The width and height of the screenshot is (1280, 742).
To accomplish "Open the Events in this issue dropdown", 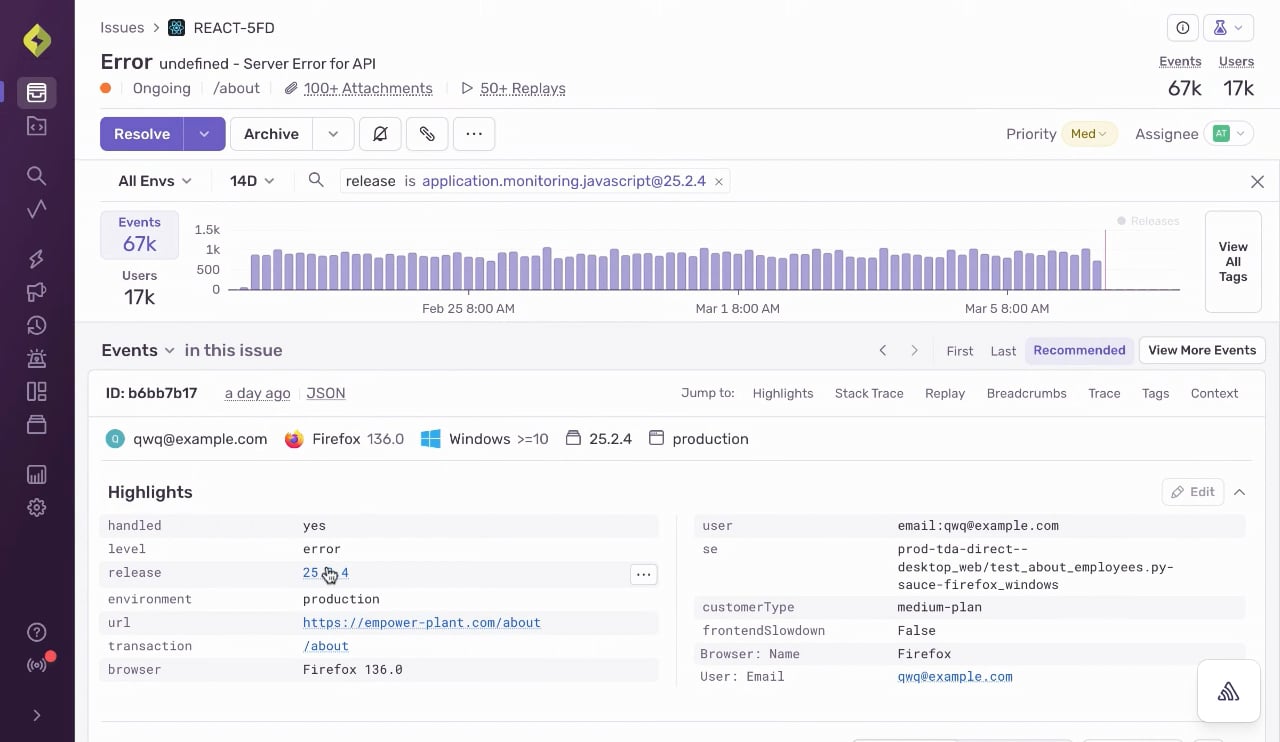I will click(139, 350).
